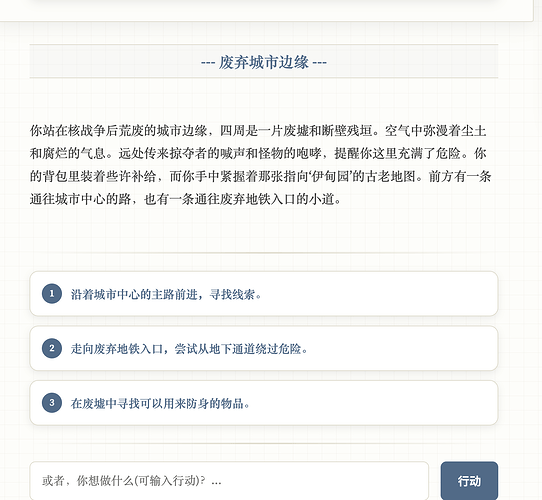Screen dimensions: 542x500
Task: Focus the custom action input field
Action: 229,481
